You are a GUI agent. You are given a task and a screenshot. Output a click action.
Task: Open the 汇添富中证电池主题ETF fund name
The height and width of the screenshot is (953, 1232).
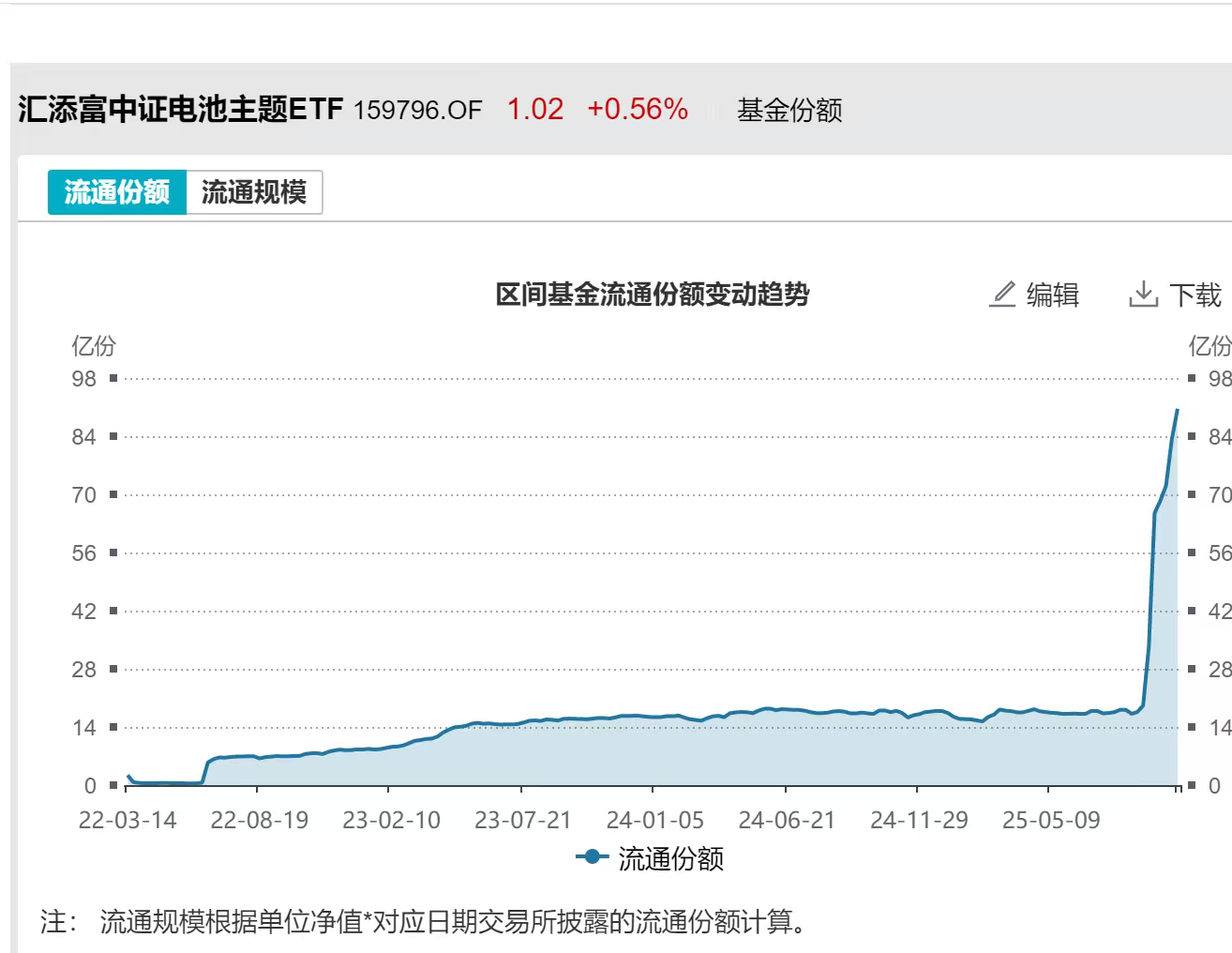[x=181, y=110]
